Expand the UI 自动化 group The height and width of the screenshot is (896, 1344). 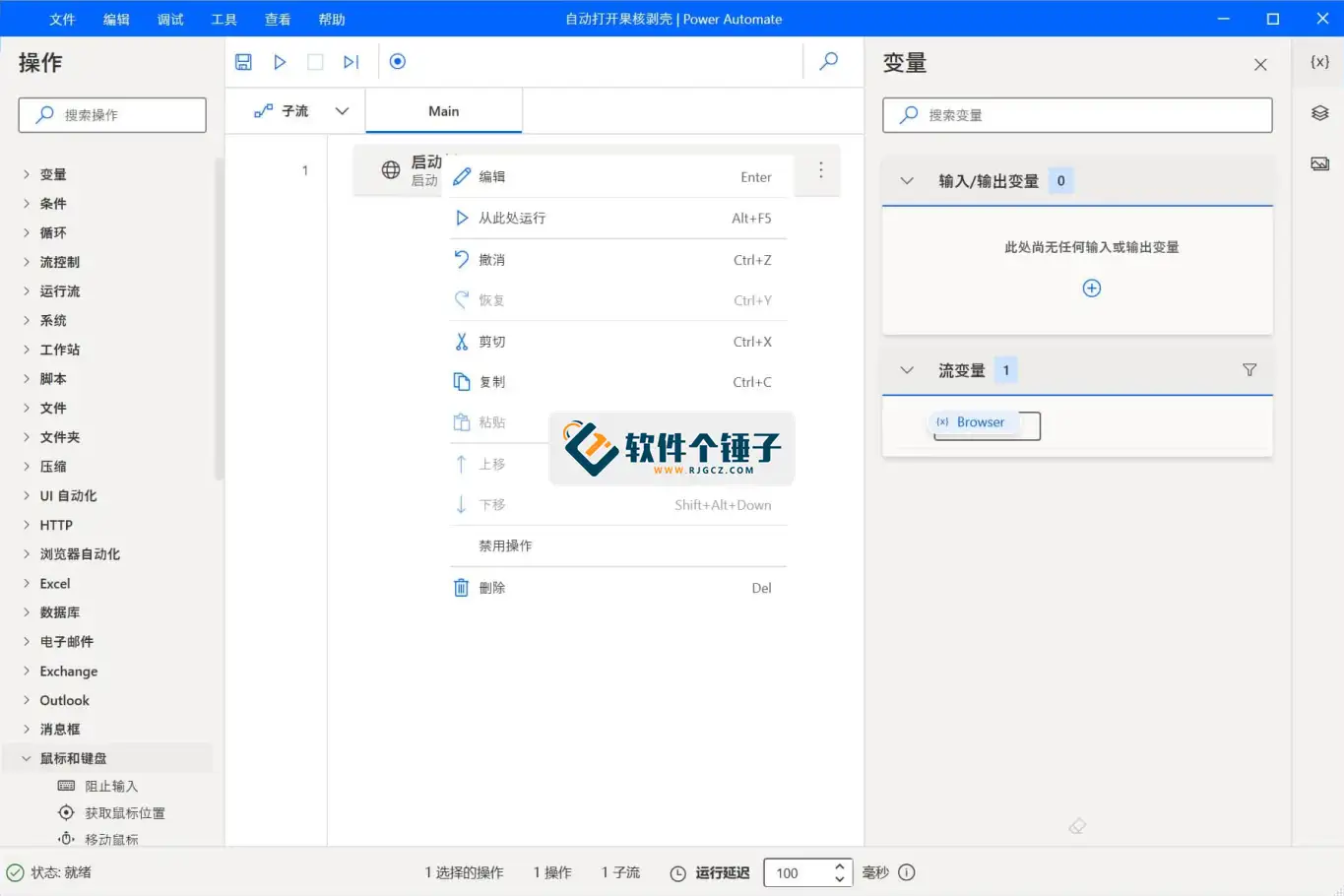[27, 496]
